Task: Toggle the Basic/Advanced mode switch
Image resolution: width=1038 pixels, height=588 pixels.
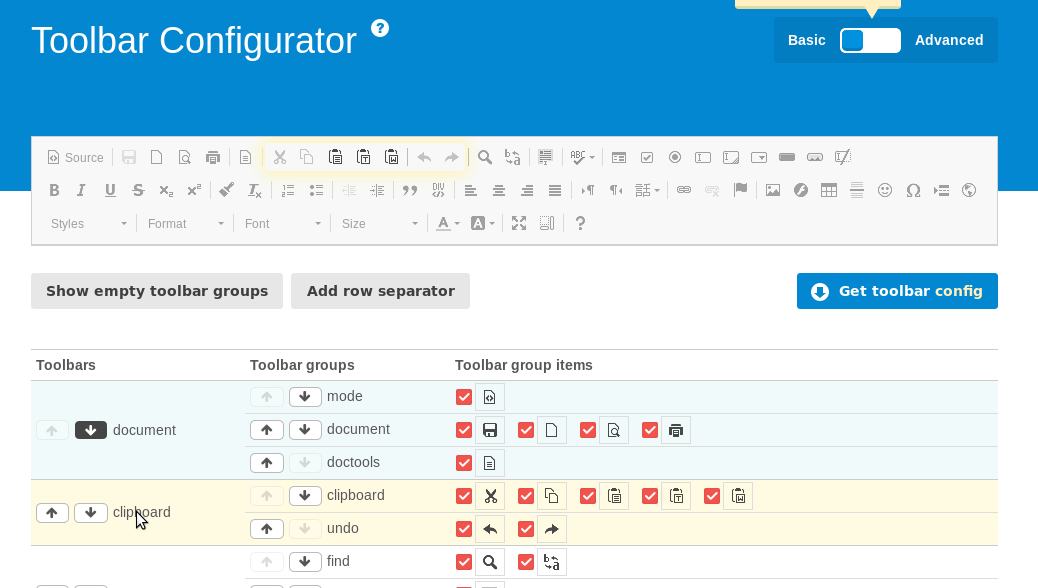Action: [870, 40]
